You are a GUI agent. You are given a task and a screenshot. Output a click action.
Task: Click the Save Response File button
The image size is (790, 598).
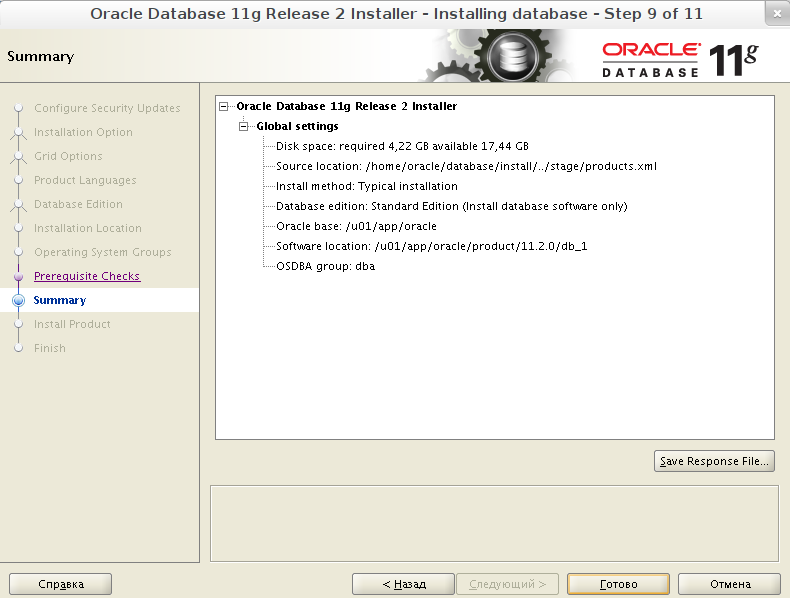[x=714, y=461]
